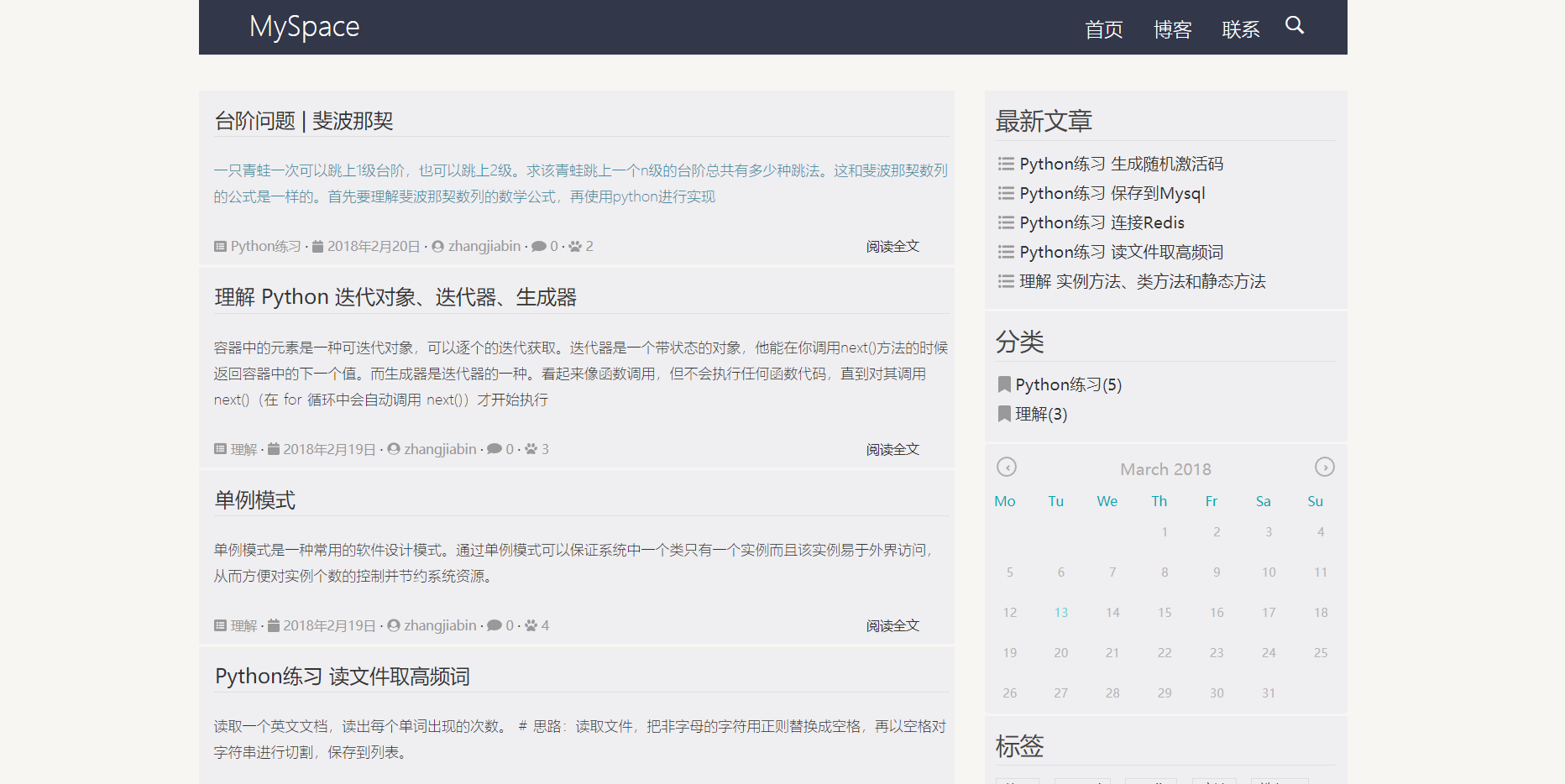1565x784 pixels.
Task: Open recent article Python练习 连接Redis
Action: coord(1102,222)
